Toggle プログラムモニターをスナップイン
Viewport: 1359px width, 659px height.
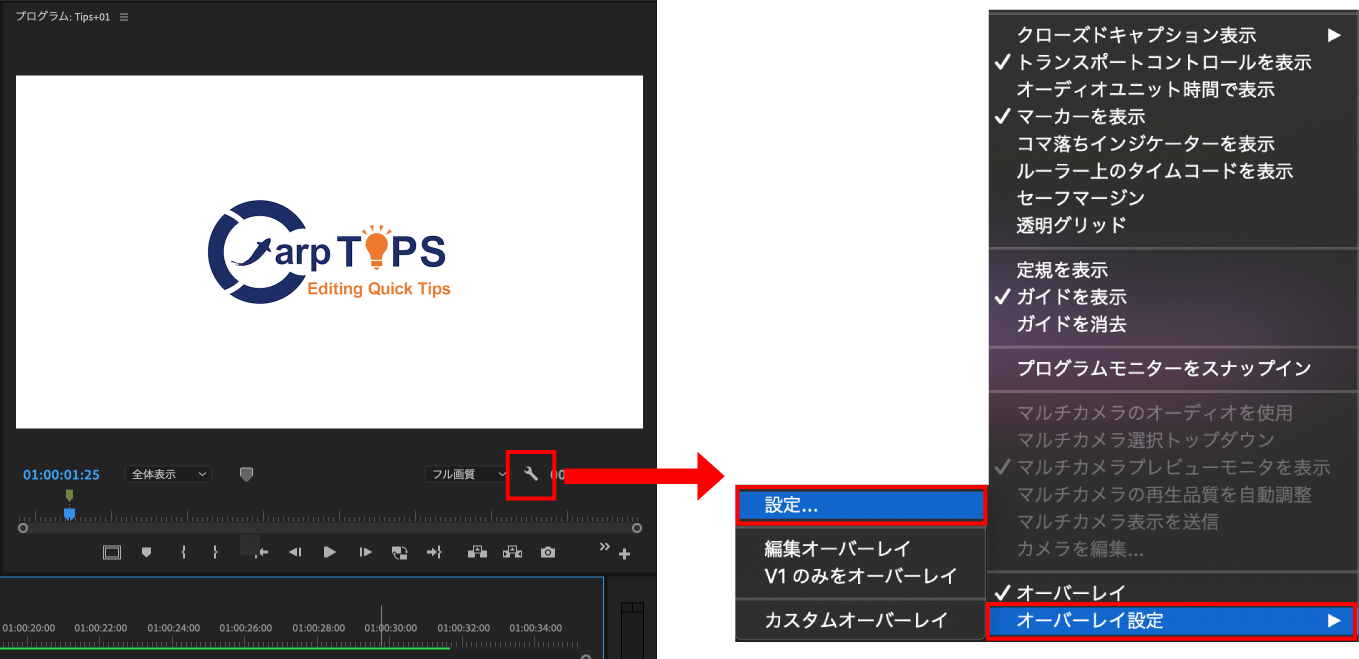(x=1174, y=368)
